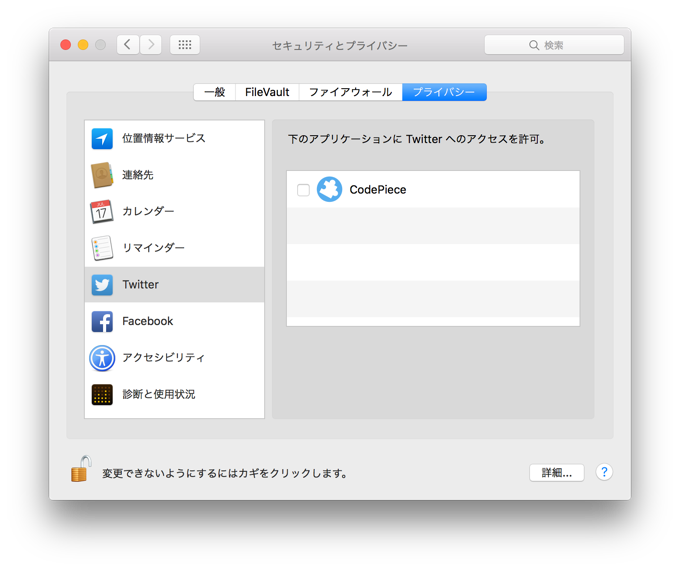Click the Twitter bird icon
The image size is (680, 570).
102,285
